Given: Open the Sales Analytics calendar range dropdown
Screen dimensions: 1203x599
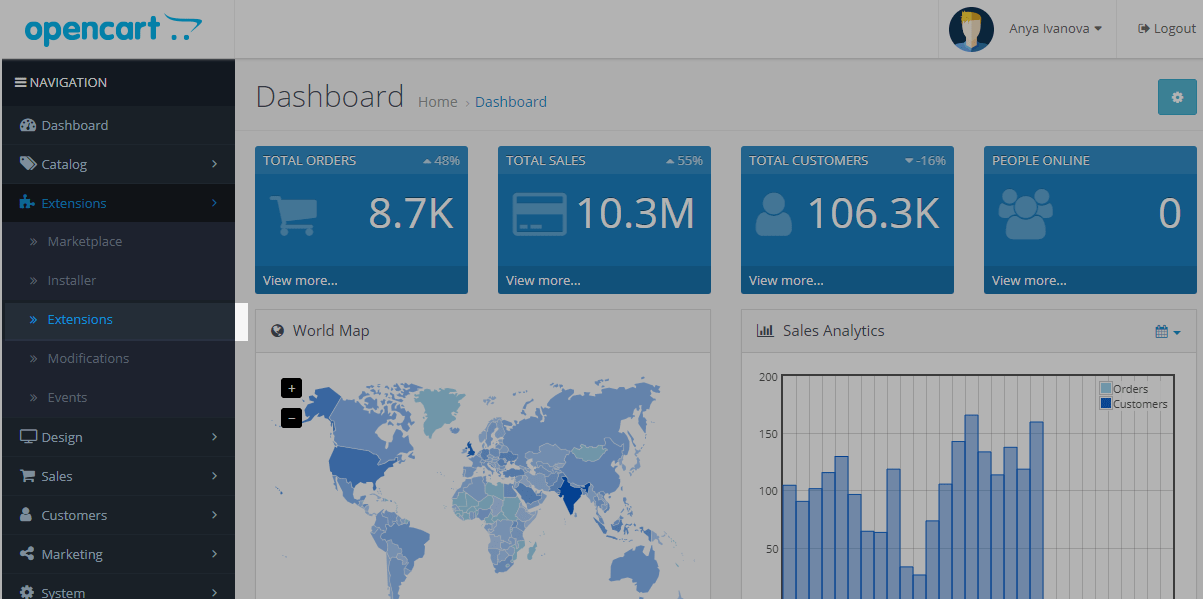Looking at the screenshot, I should [x=1167, y=332].
